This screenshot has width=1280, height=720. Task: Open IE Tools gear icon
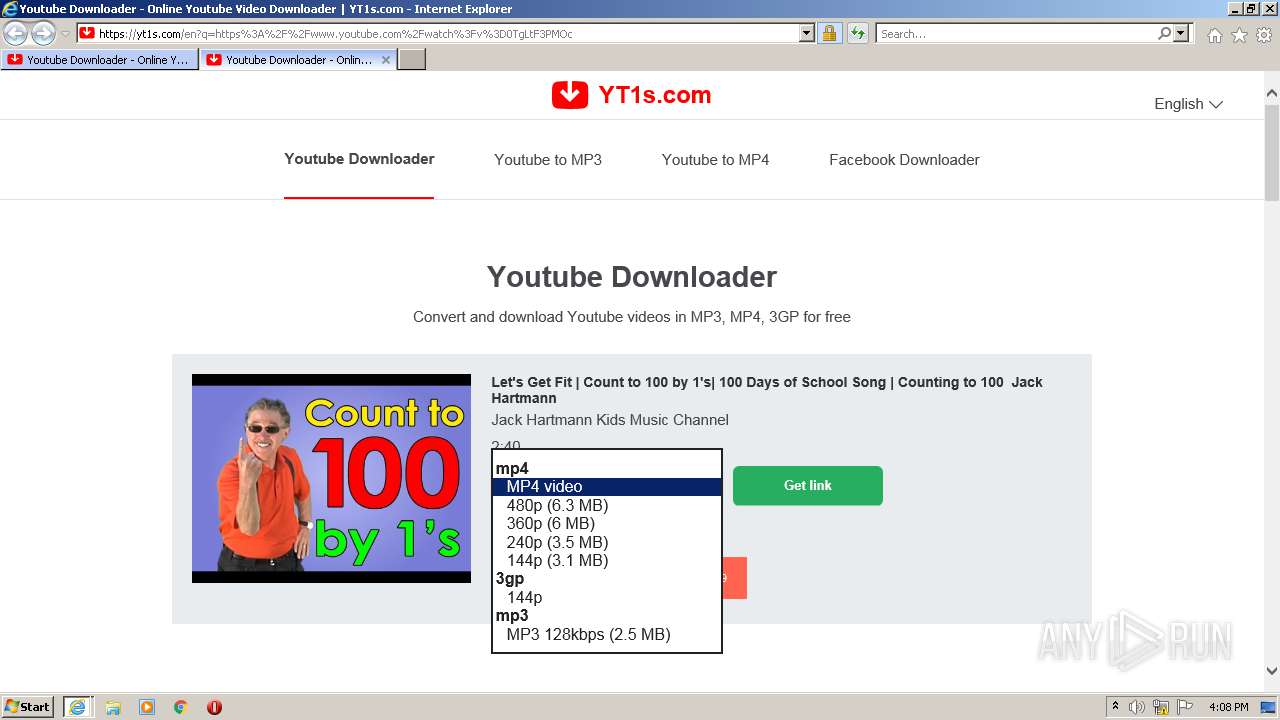point(1264,35)
